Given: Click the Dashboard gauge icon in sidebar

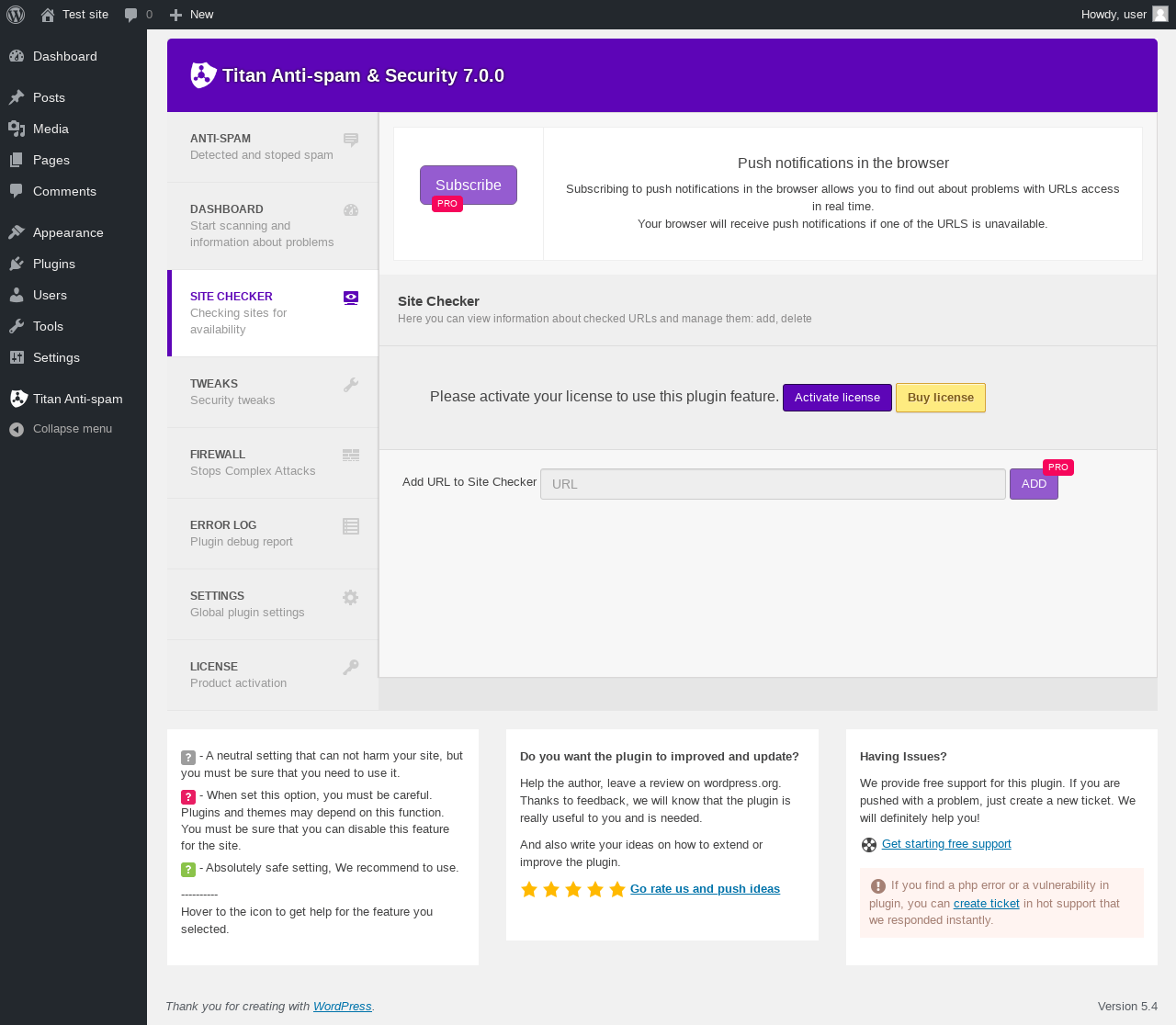Looking at the screenshot, I should click(17, 56).
